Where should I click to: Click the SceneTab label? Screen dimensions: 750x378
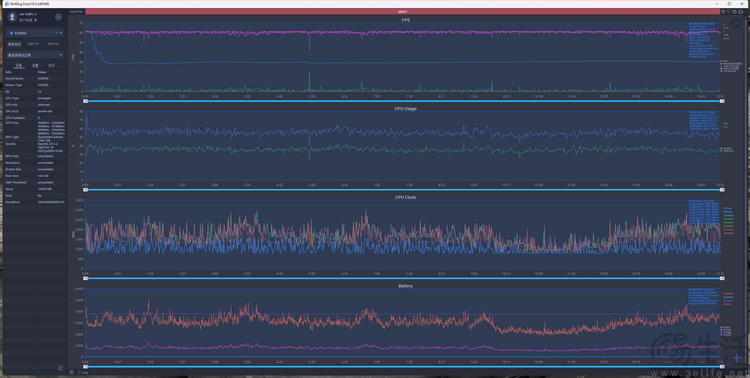click(76, 11)
